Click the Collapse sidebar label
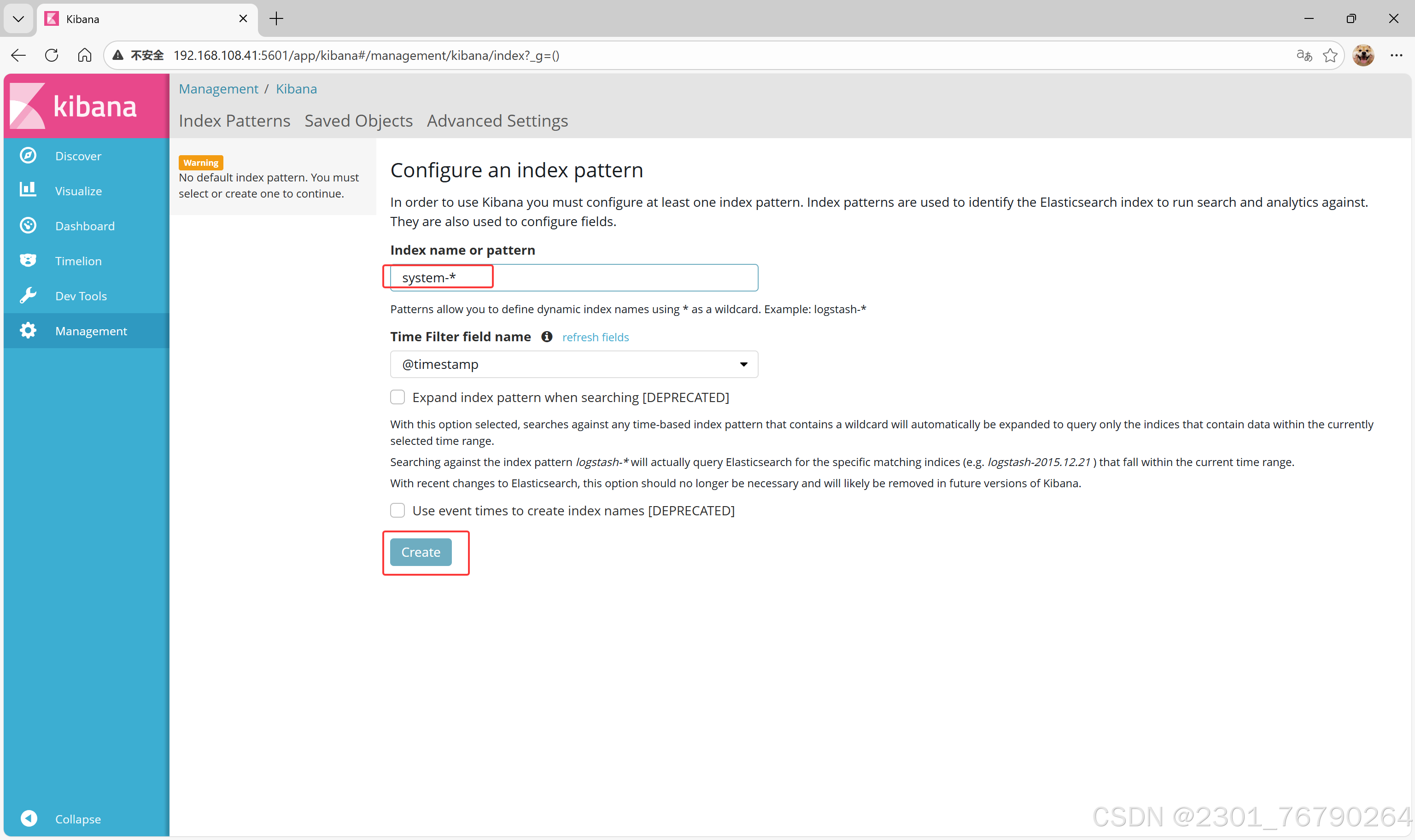The image size is (1415, 840). pos(78,819)
